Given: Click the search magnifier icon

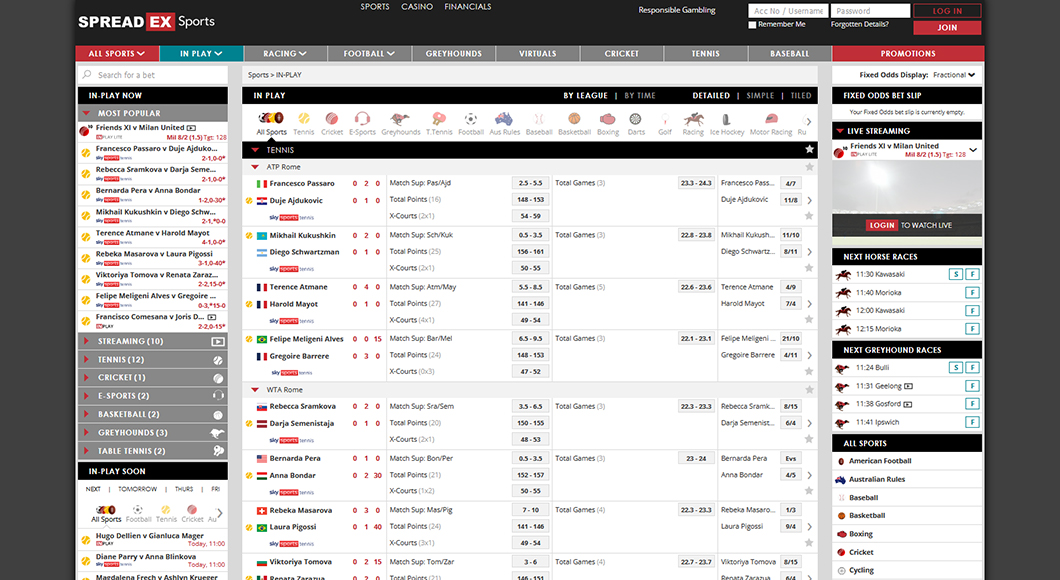Looking at the screenshot, I should tap(87, 74).
